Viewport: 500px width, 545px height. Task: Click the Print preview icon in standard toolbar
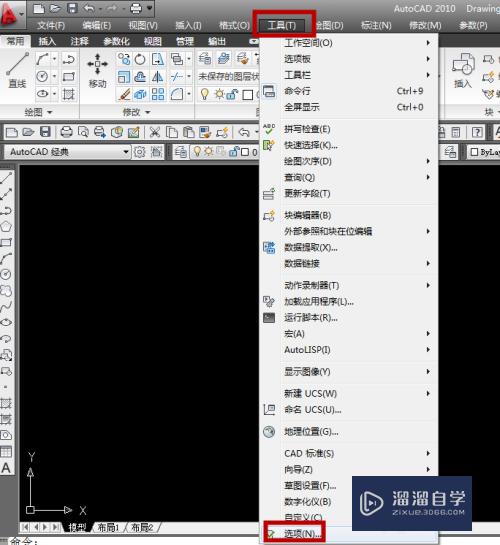[x=83, y=132]
